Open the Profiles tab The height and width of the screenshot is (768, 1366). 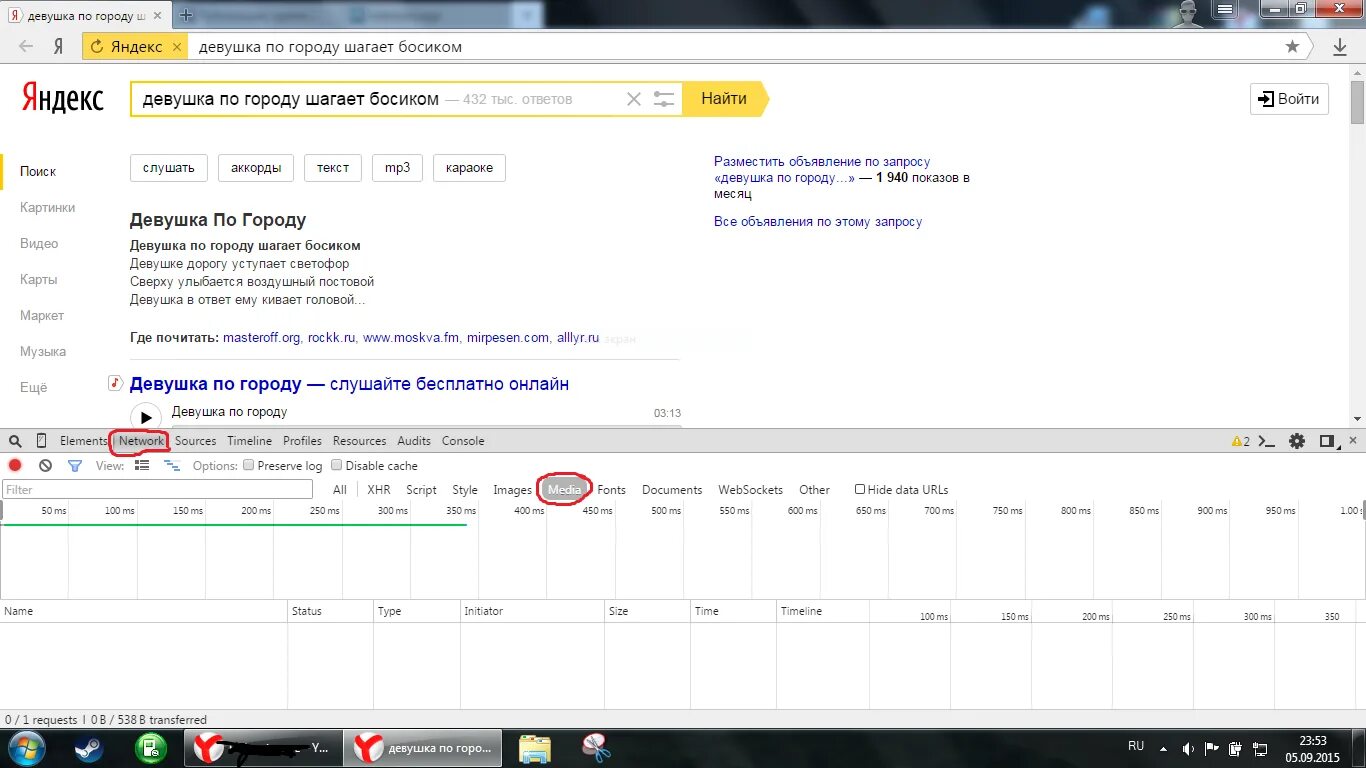[302, 441]
